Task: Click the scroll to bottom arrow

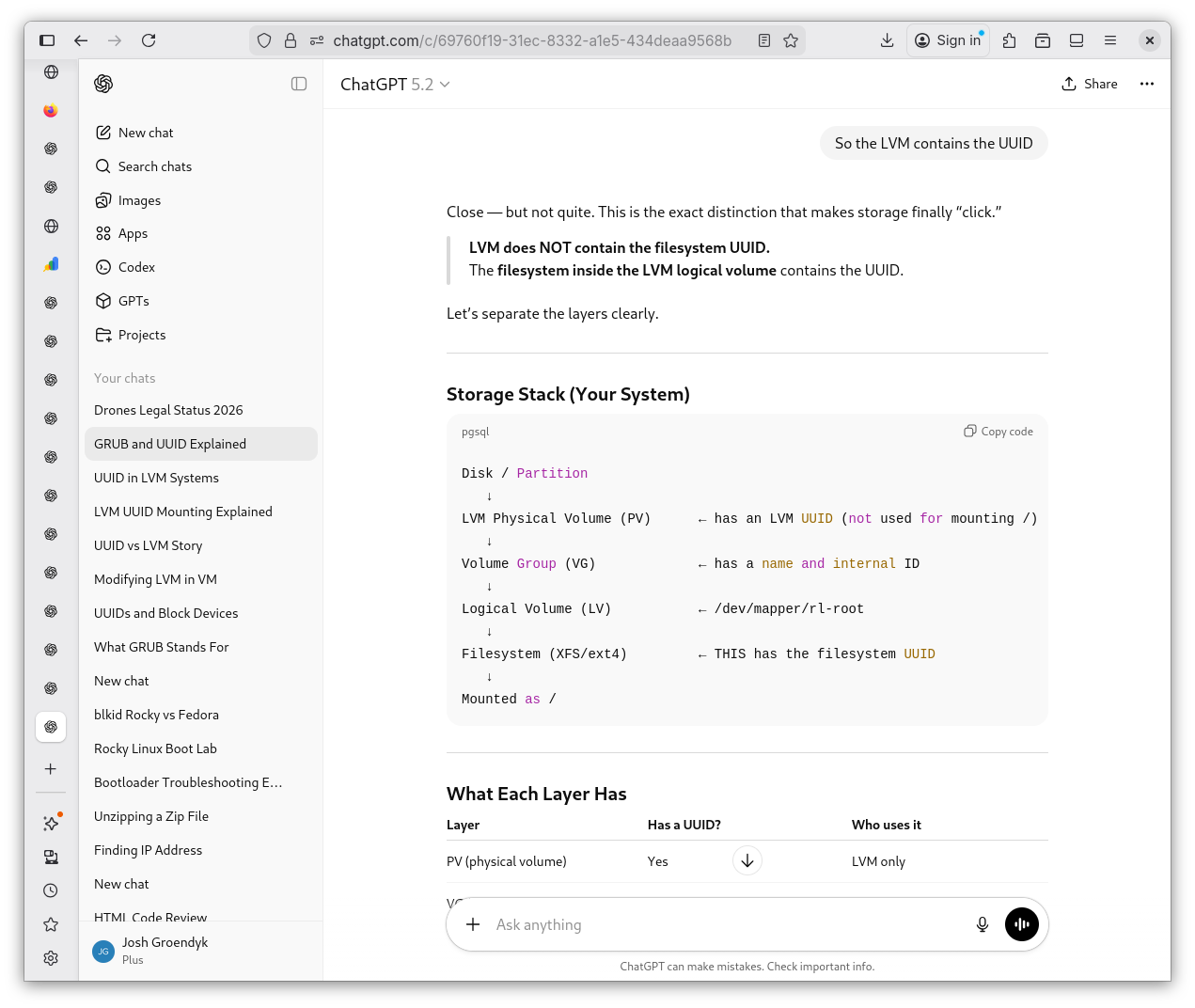Action: 747,860
